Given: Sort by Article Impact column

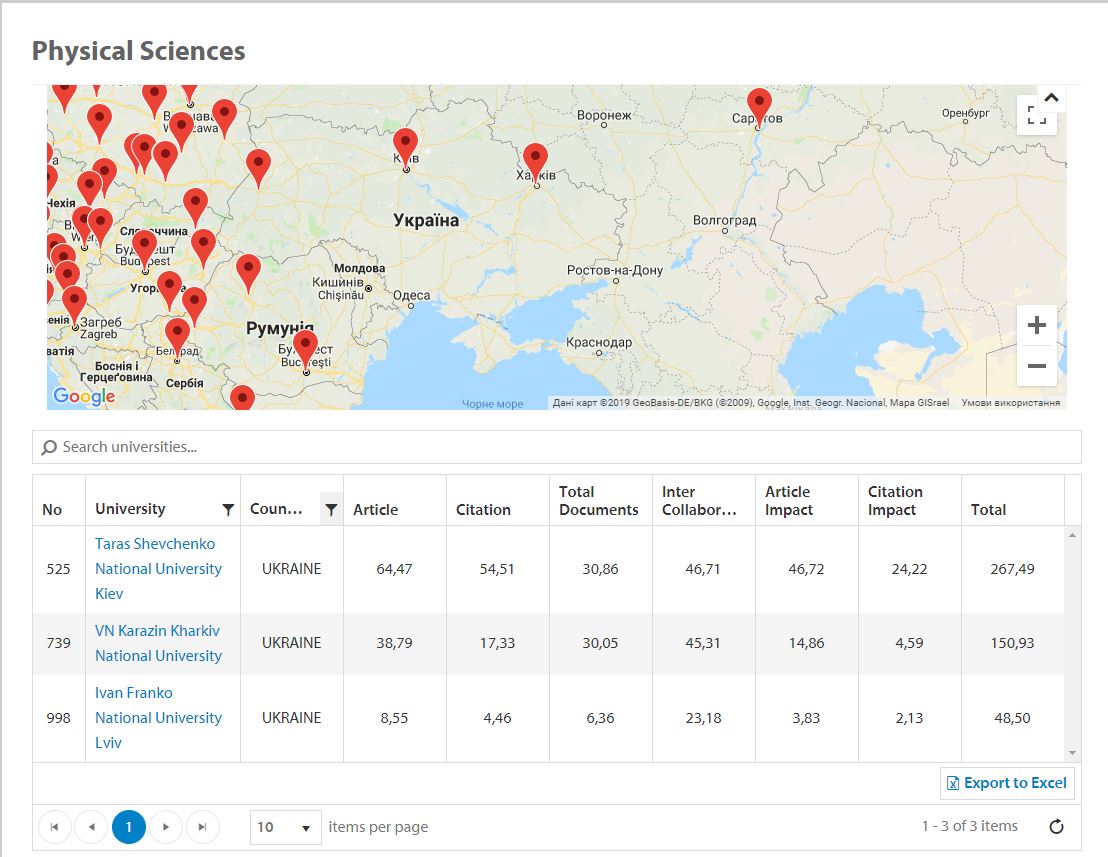Looking at the screenshot, I should [x=789, y=500].
